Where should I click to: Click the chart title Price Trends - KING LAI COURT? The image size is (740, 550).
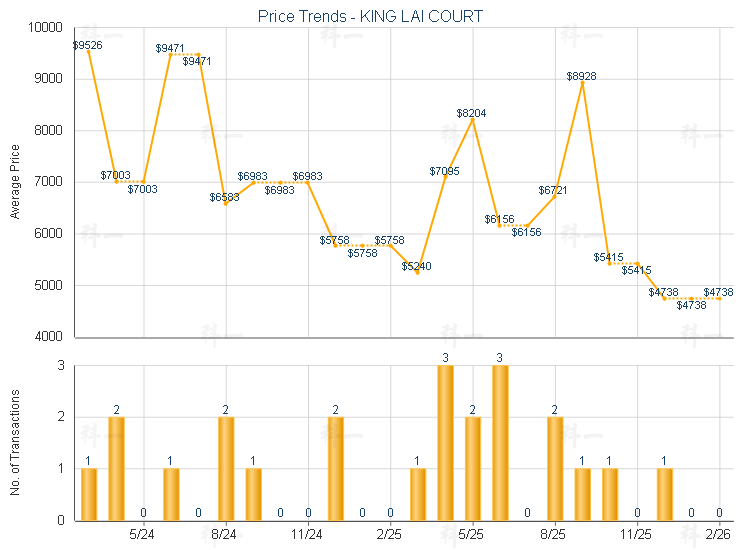click(355, 16)
